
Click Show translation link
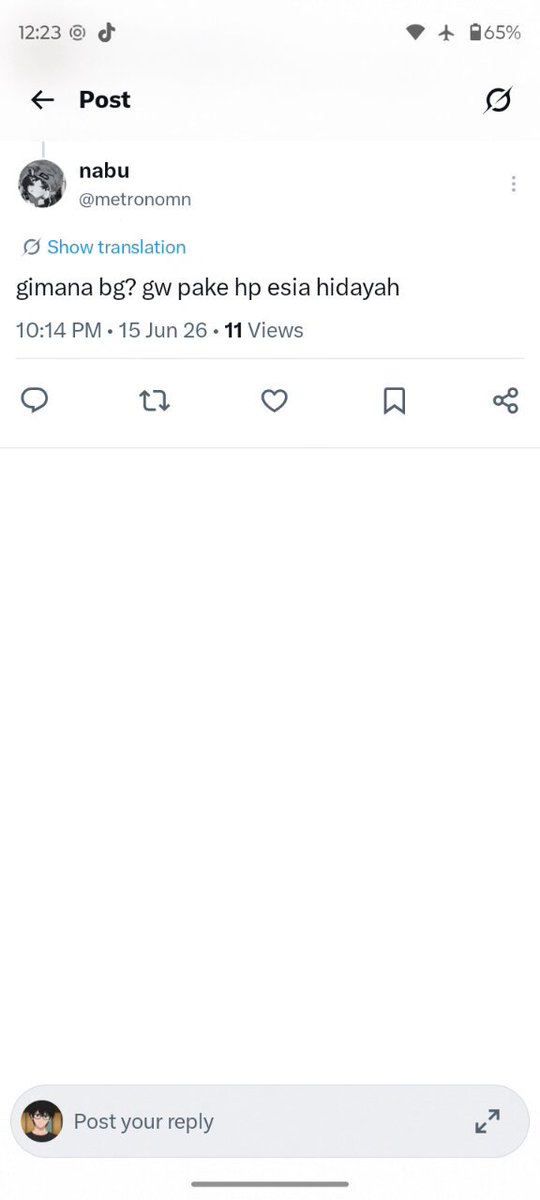(116, 247)
